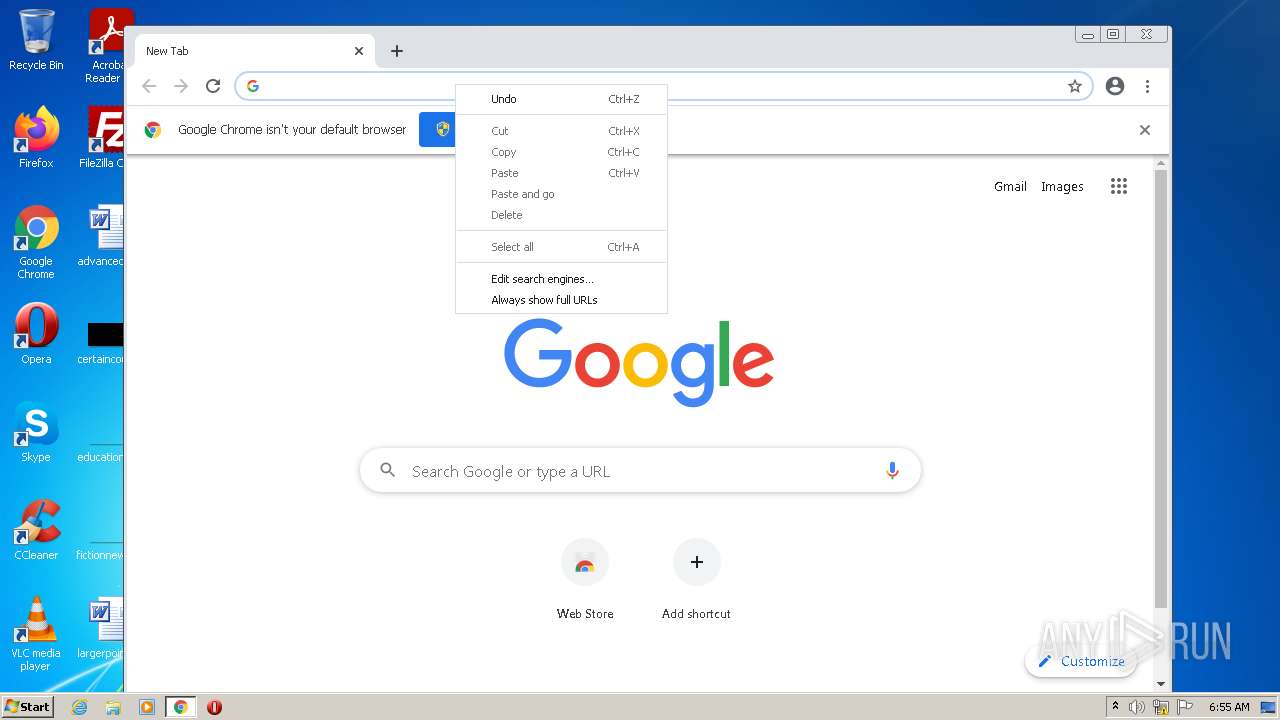Choose Paste in the context menu

pyautogui.click(x=561, y=173)
